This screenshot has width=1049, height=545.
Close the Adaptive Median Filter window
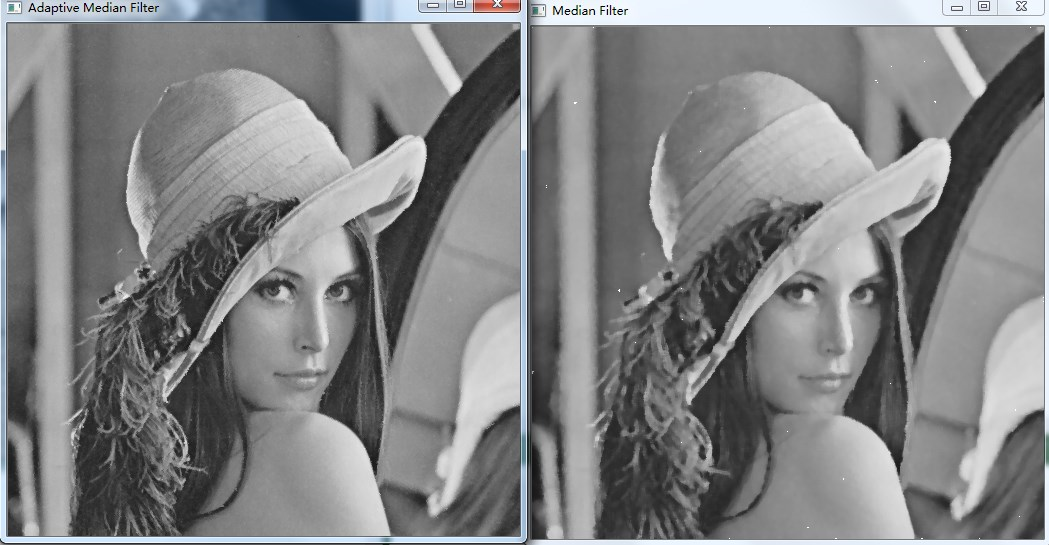click(494, 6)
